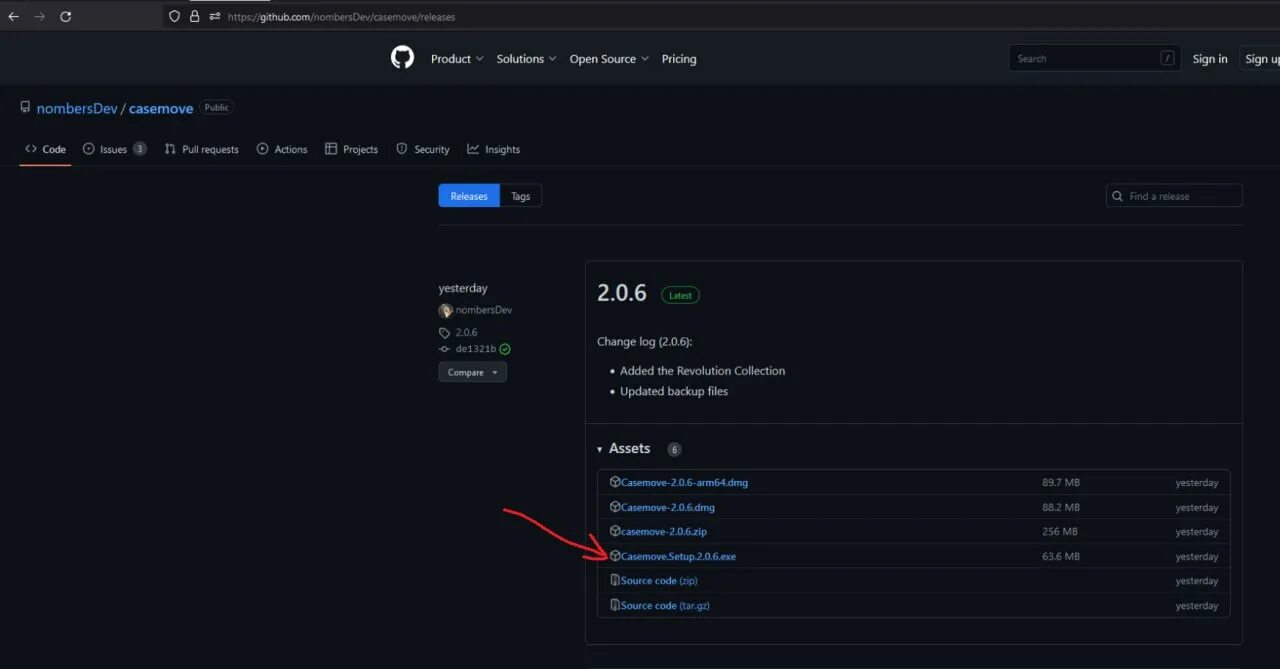
Task: Click the slash shortcut icon in Search
Action: pyautogui.click(x=1167, y=58)
